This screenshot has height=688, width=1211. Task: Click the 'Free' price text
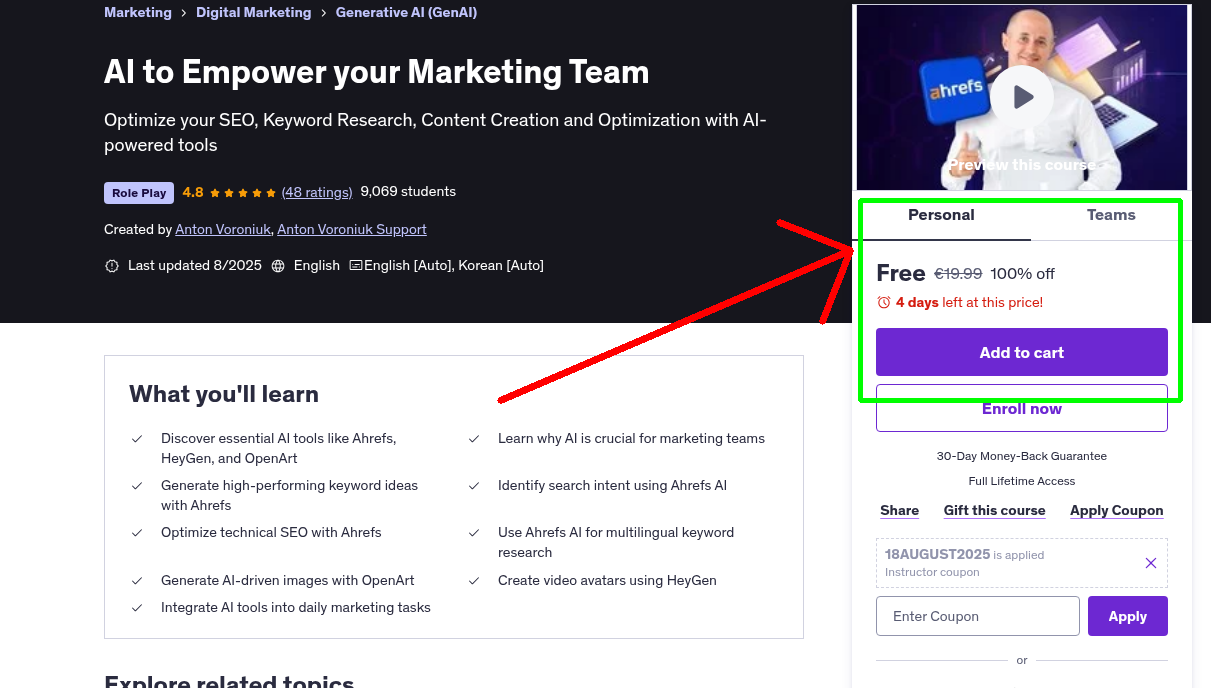click(x=901, y=273)
